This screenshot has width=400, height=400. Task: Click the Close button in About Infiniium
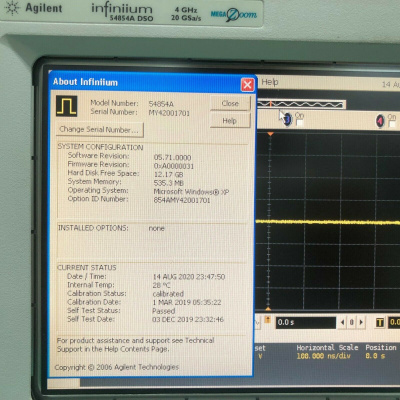point(230,103)
